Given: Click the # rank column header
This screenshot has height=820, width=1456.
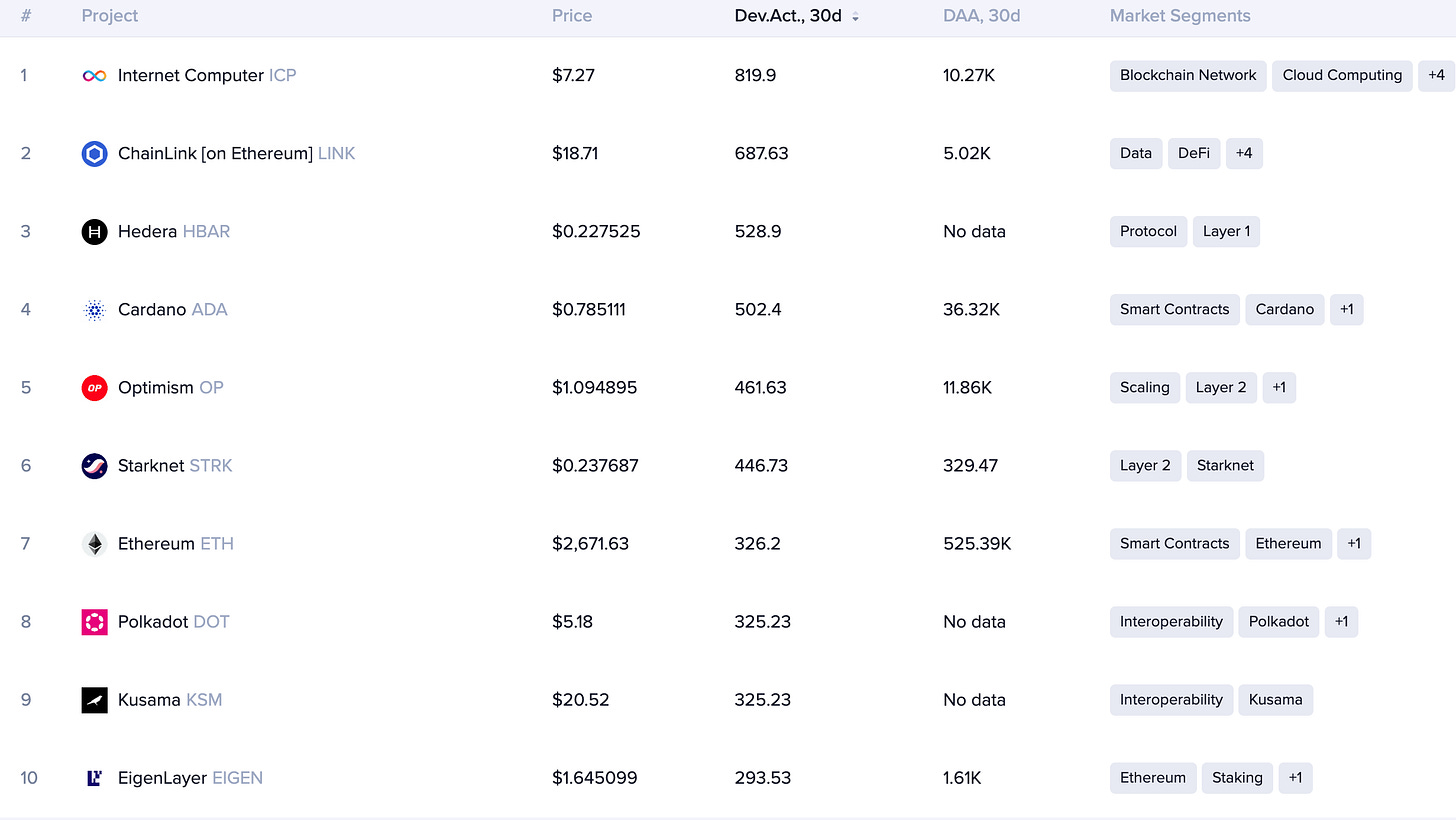Looking at the screenshot, I should (x=26, y=16).
